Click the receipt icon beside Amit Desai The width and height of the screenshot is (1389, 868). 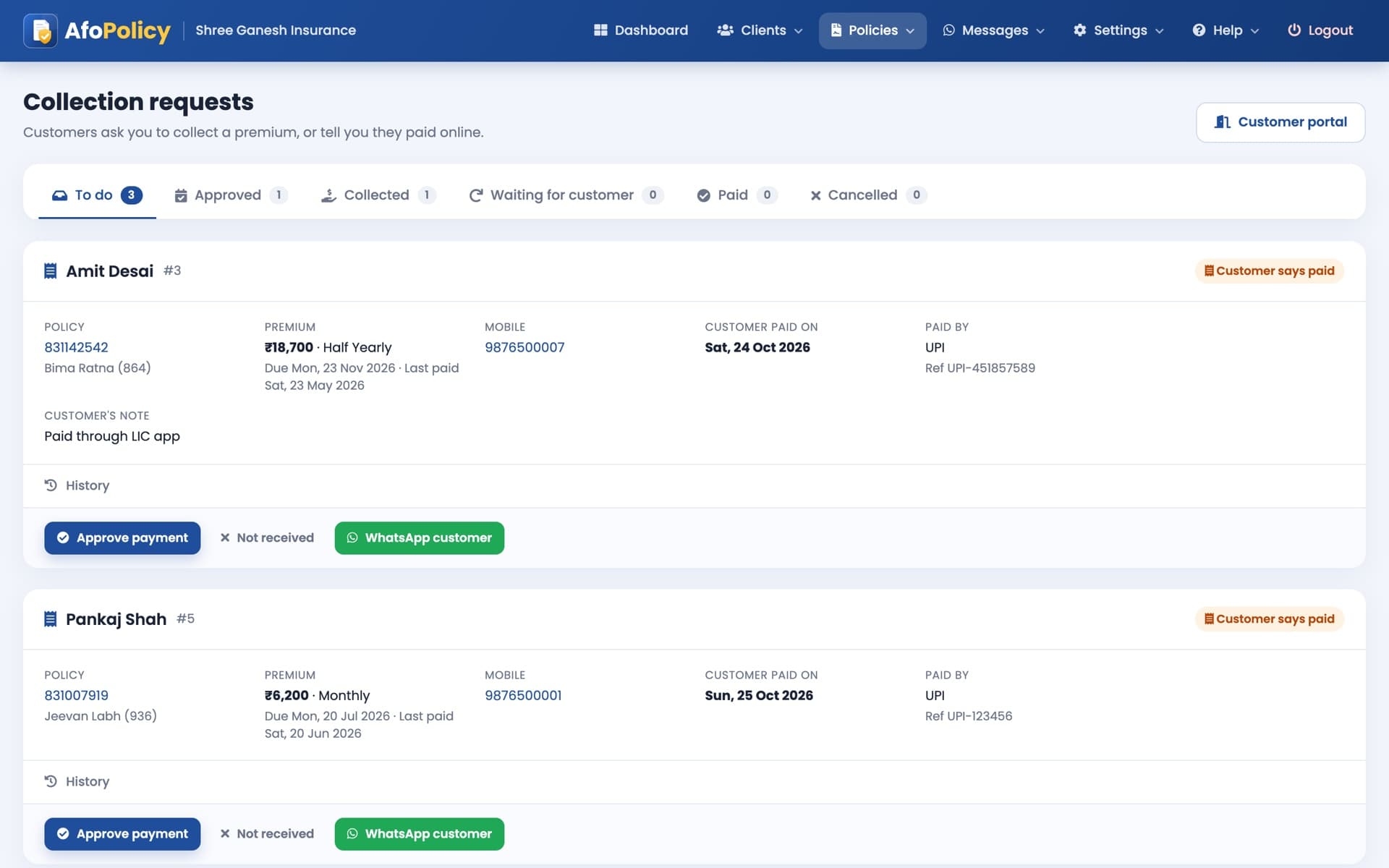(50, 271)
